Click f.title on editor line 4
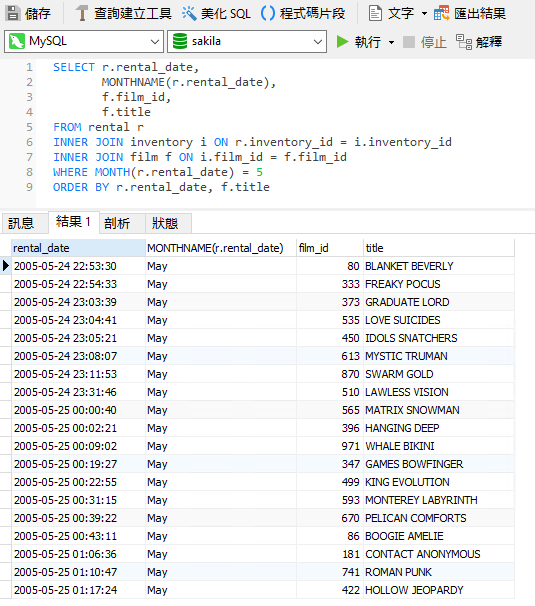 tap(126, 112)
